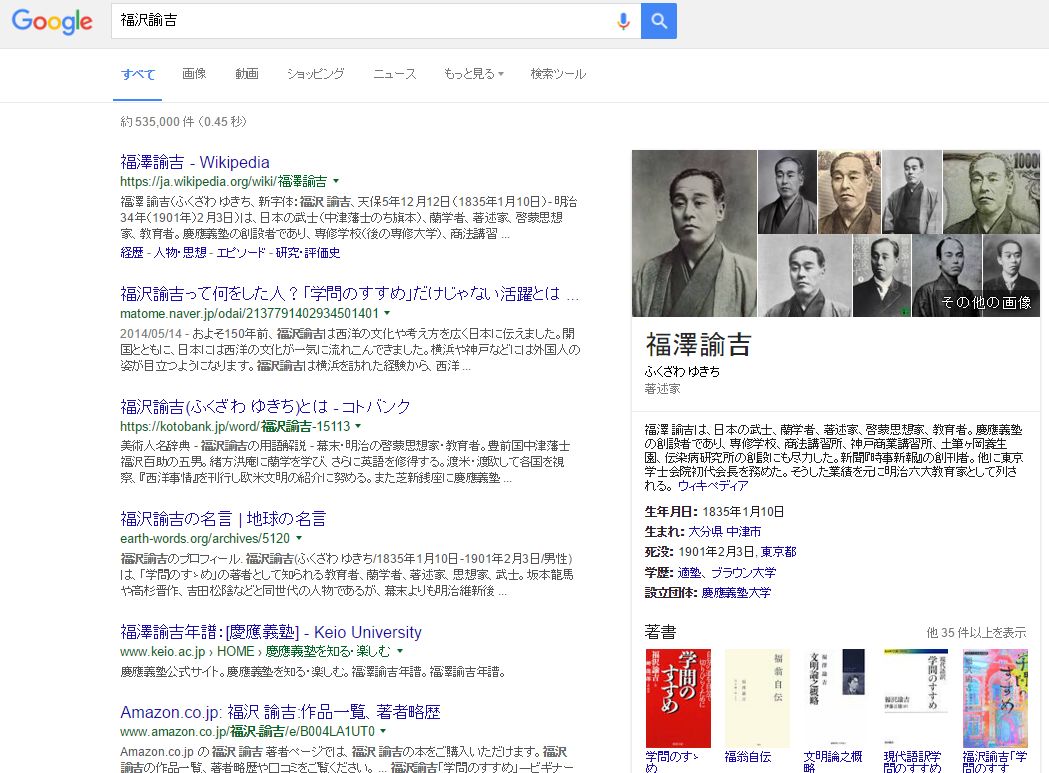Open the 現代語訳学問のすすめ book cover
Viewport: 1049px width, 773px height.
(916, 698)
